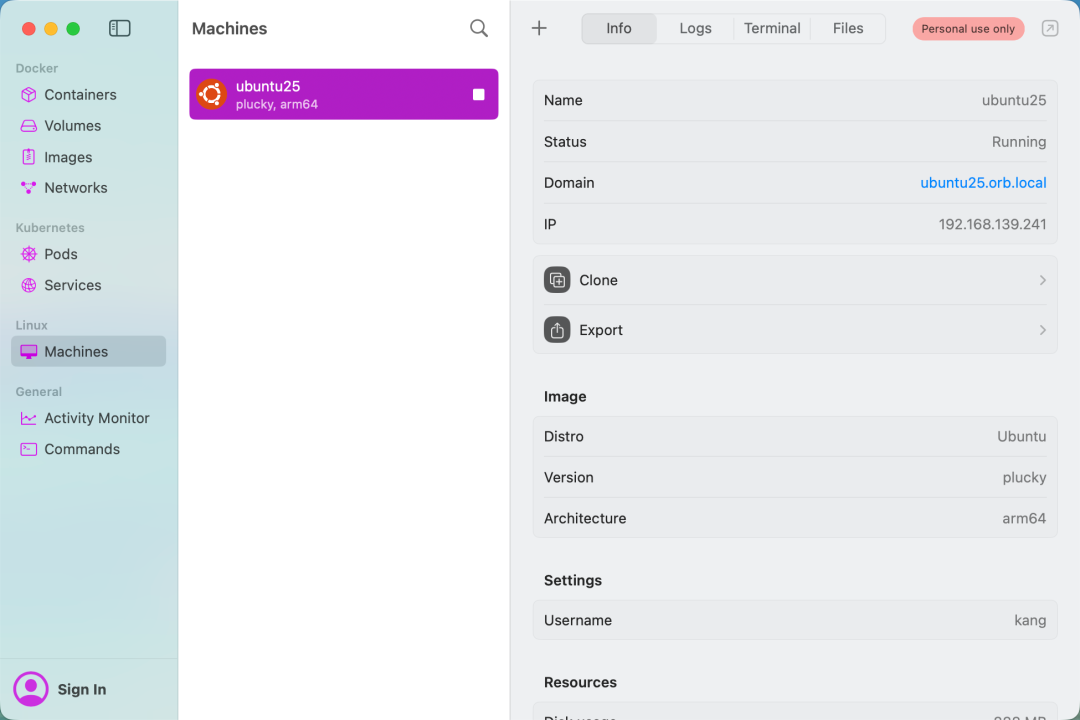The image size is (1080, 720).
Task: Go to Images in the sidebar
Action: [68, 157]
